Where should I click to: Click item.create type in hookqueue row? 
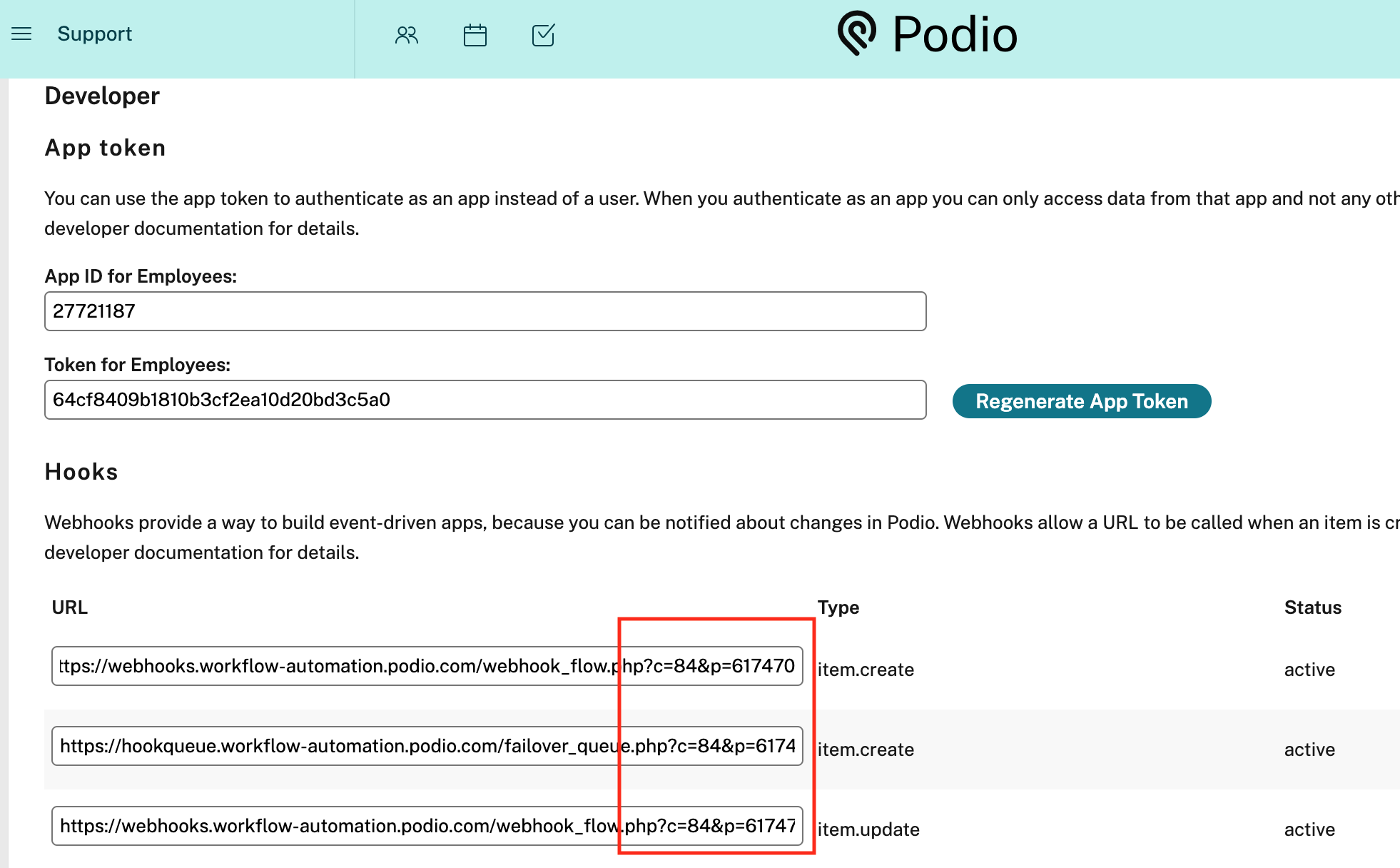point(866,750)
